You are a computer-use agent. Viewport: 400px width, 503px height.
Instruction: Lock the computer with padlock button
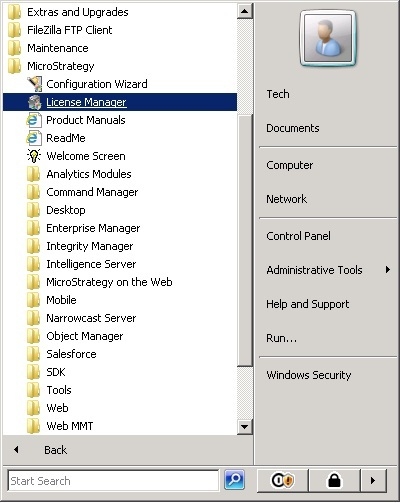click(334, 480)
